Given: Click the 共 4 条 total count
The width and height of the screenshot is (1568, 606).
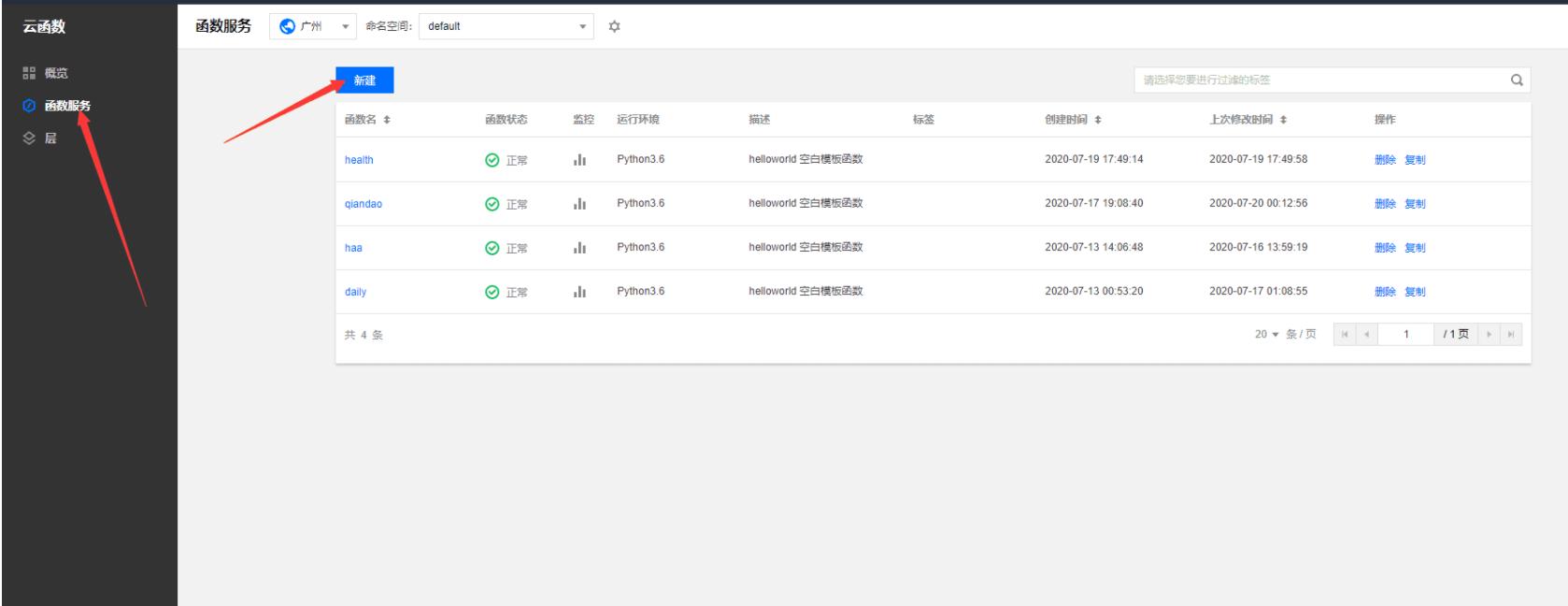Looking at the screenshot, I should pyautogui.click(x=363, y=335).
